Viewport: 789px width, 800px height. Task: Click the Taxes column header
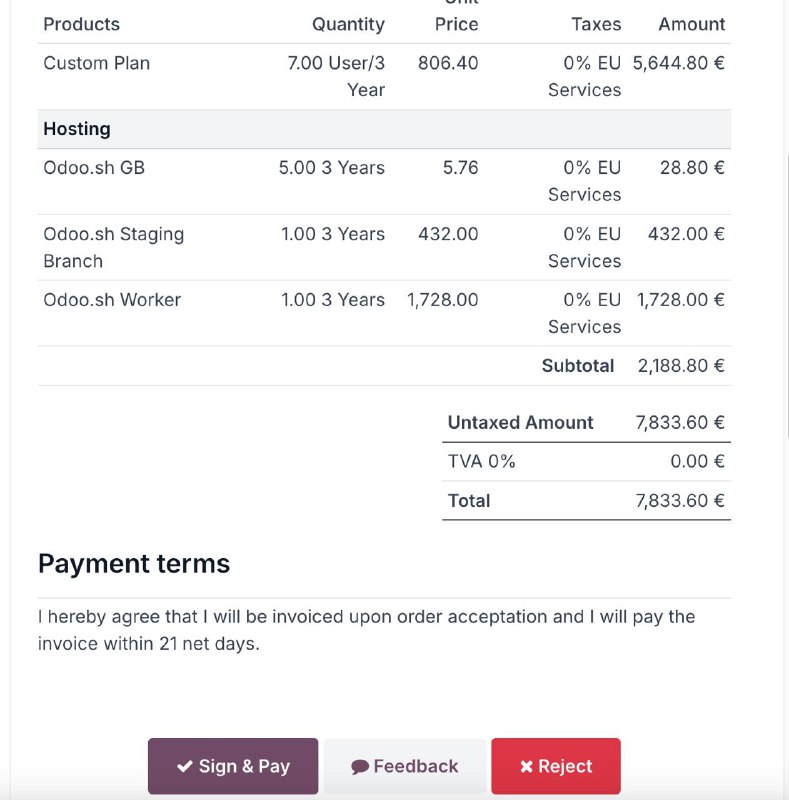tap(596, 24)
